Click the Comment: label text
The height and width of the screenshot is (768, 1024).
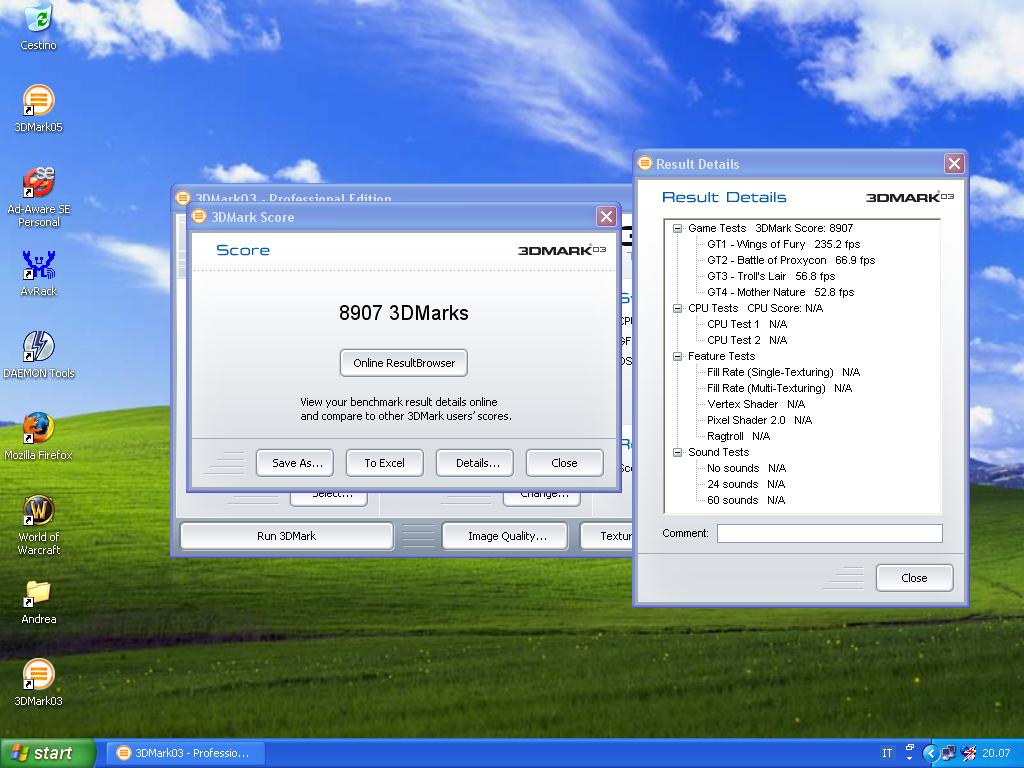685,534
